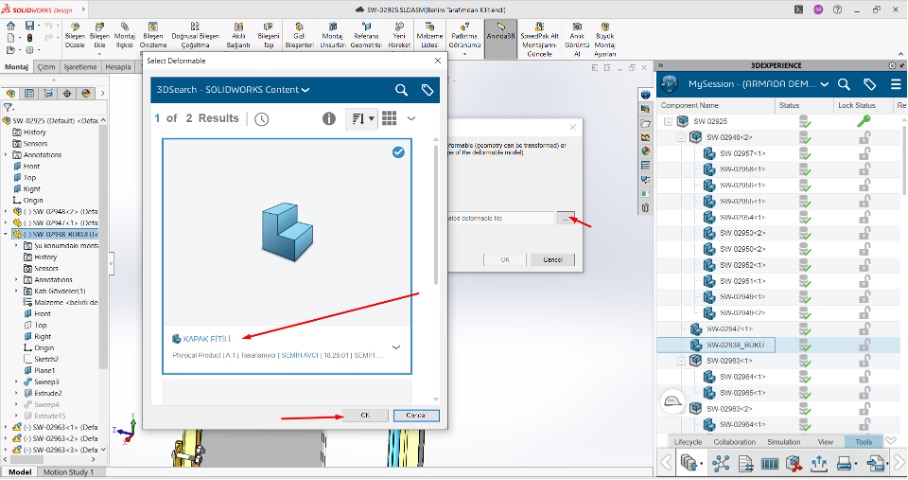Switch to grid tile view icon
The image size is (908, 480).
click(389, 118)
